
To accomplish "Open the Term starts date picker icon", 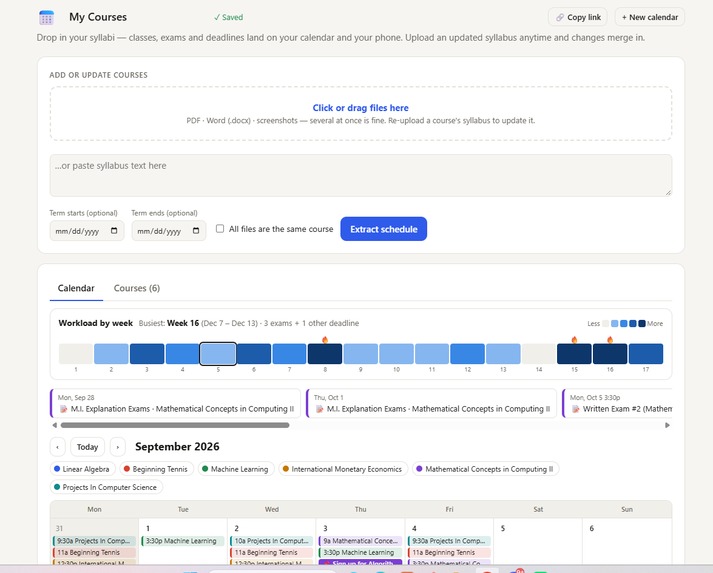I will point(114,231).
